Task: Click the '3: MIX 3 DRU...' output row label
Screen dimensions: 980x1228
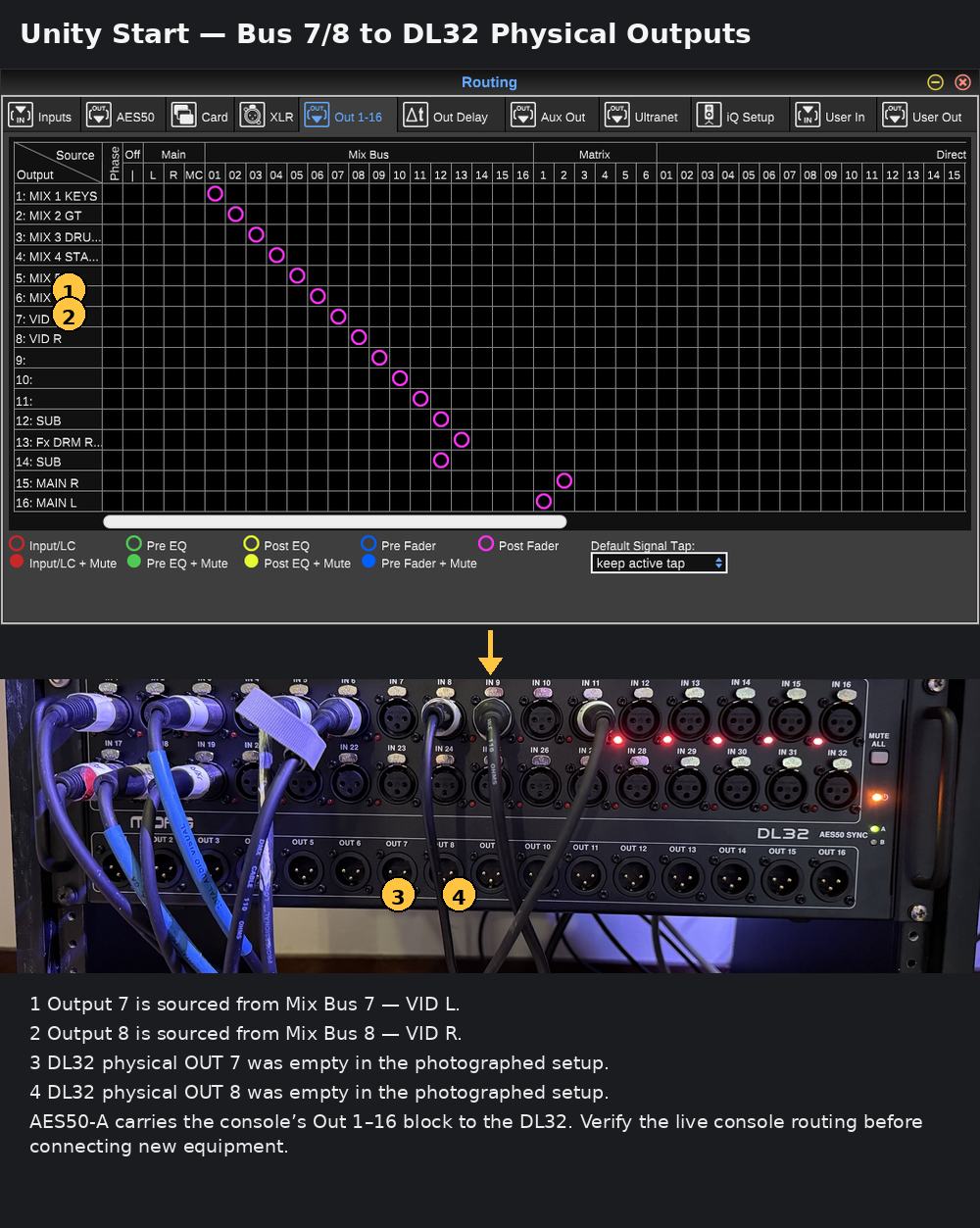Action: [x=58, y=236]
